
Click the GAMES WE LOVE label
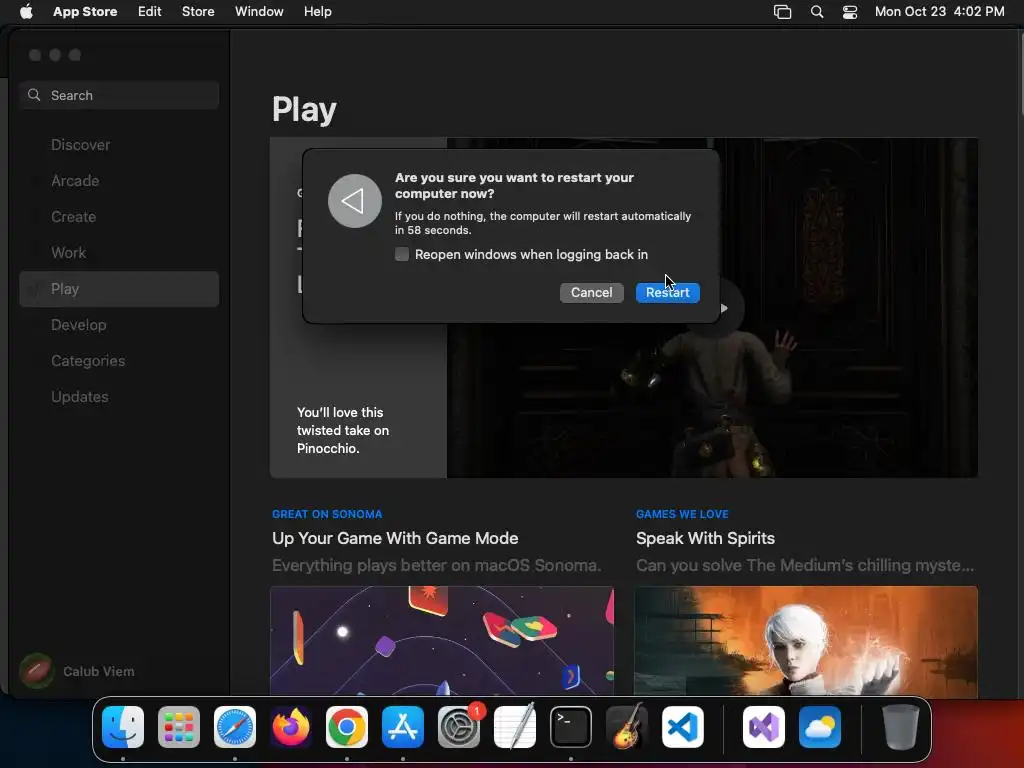tap(682, 514)
